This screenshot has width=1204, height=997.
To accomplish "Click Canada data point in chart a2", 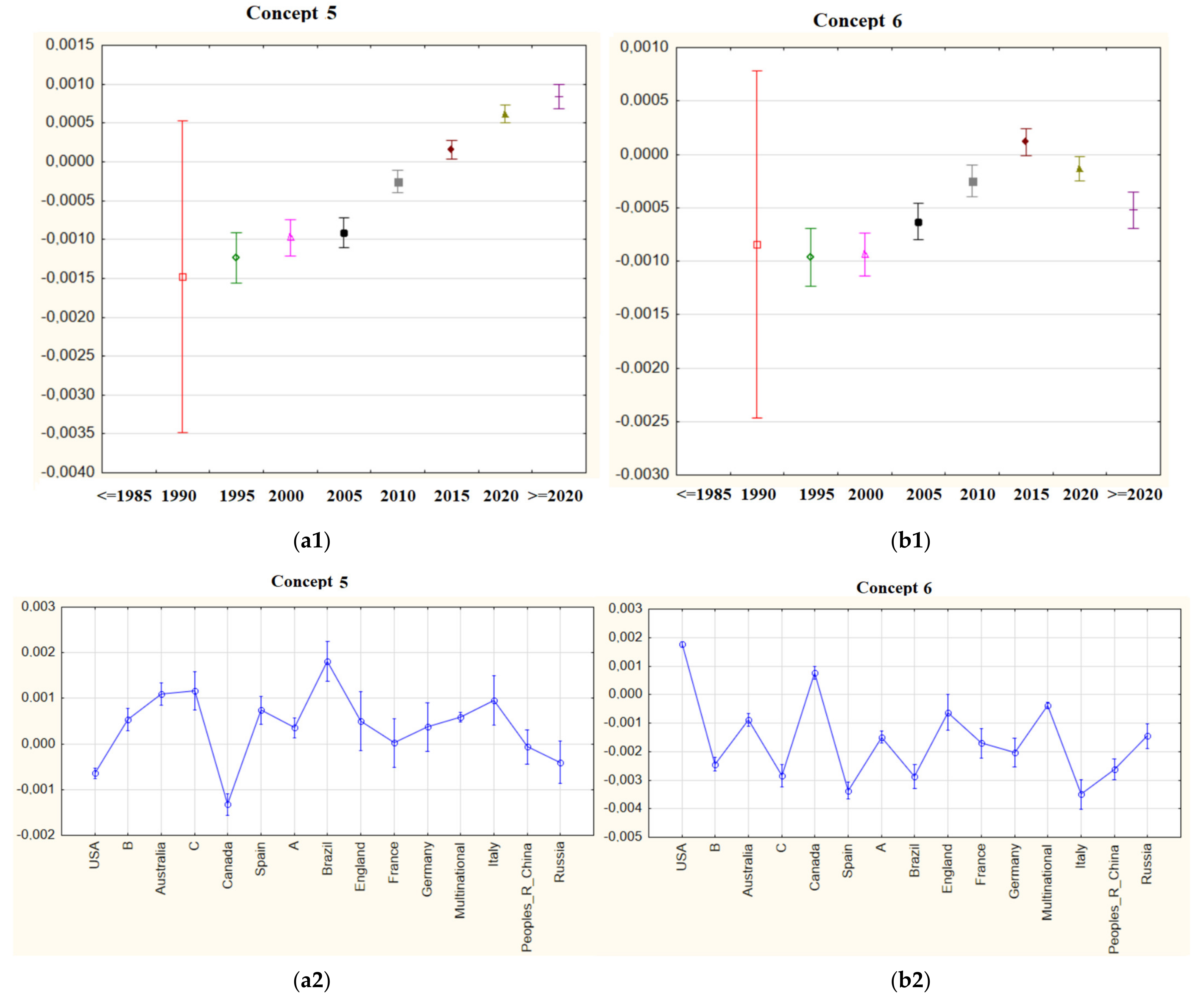I will click(x=228, y=804).
